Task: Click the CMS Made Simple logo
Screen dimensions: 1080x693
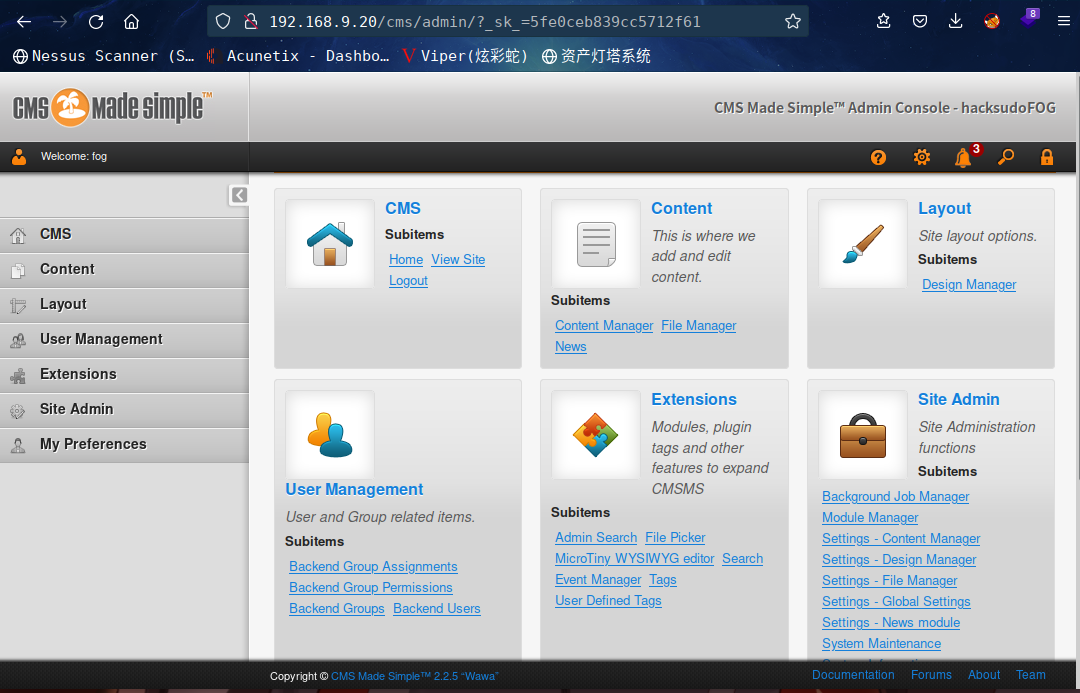Action: [x=112, y=107]
